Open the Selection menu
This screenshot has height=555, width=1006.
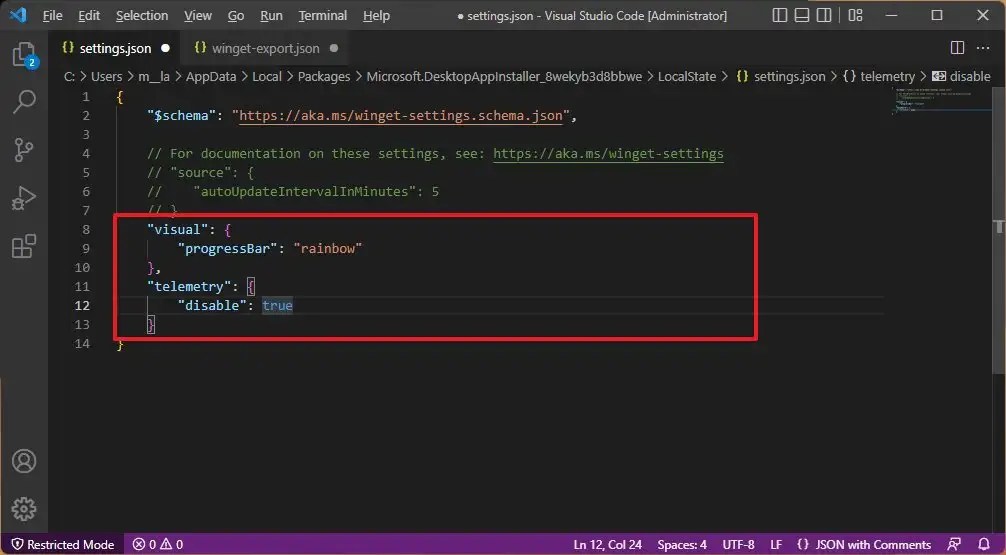point(142,15)
